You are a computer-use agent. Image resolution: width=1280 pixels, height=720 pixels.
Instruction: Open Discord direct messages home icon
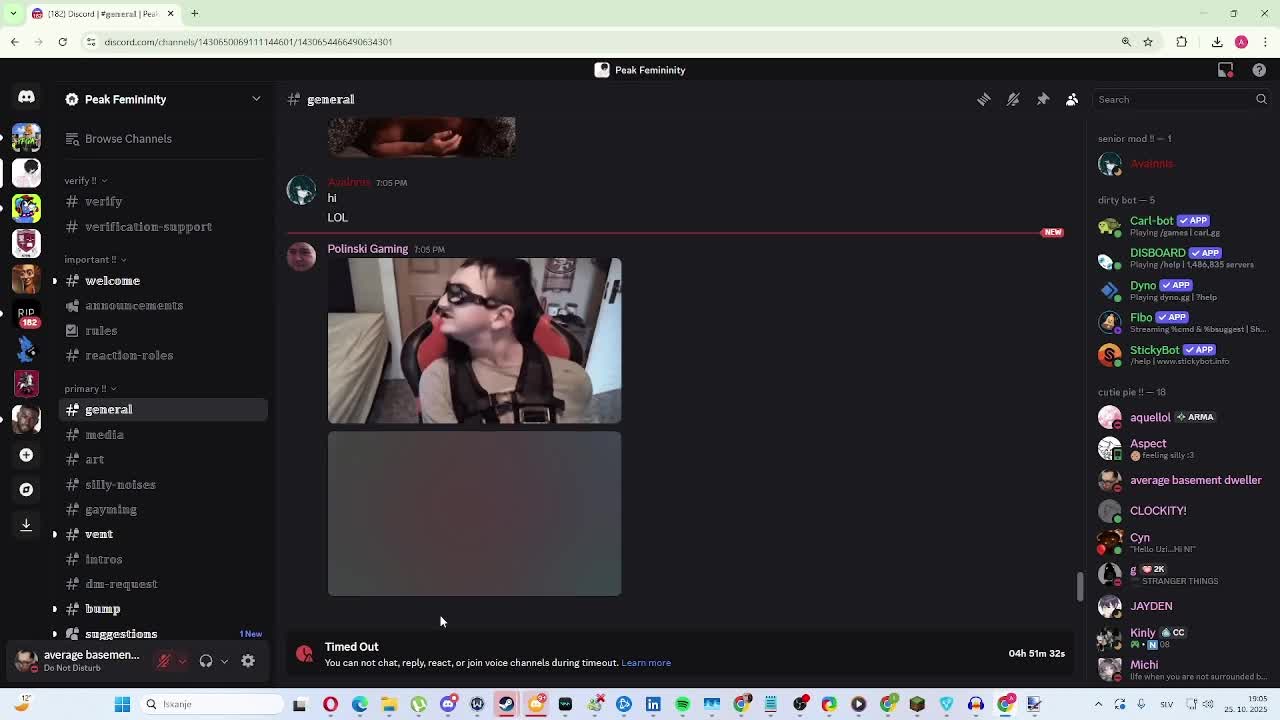pyautogui.click(x=26, y=97)
